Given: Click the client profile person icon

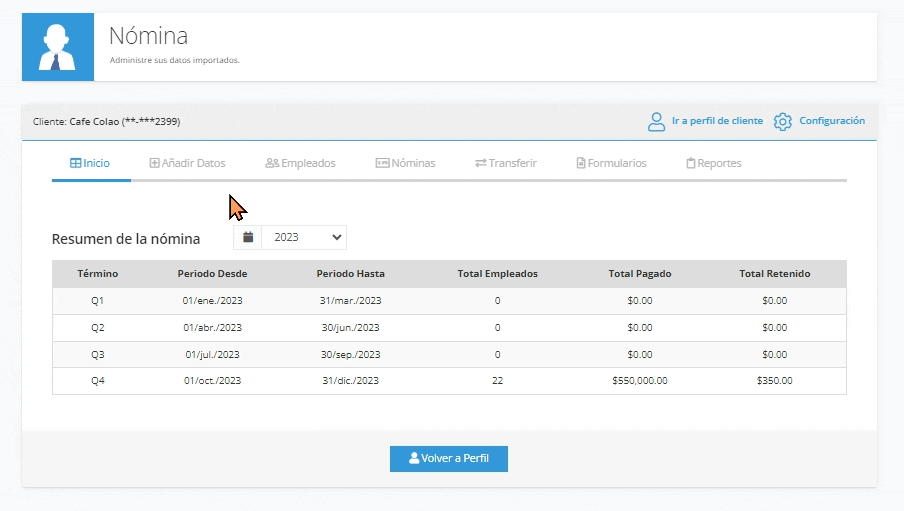Looking at the screenshot, I should pyautogui.click(x=656, y=122).
